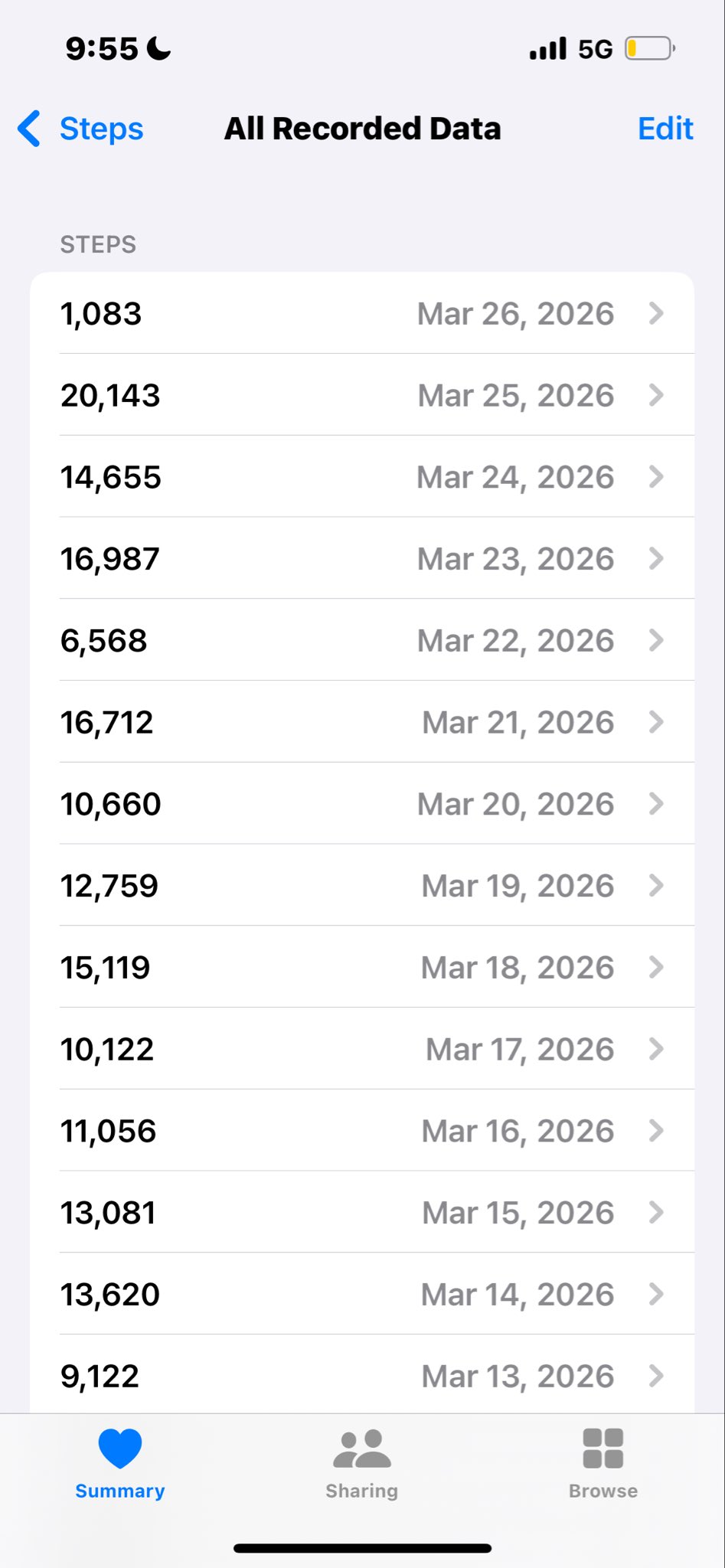Expand the Mar 22, 2026 entry chevron
The height and width of the screenshot is (1568, 725).
(656, 640)
